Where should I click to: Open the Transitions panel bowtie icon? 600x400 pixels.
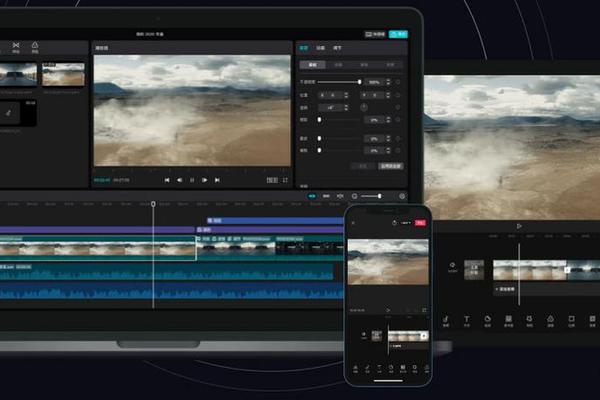click(x=16, y=45)
